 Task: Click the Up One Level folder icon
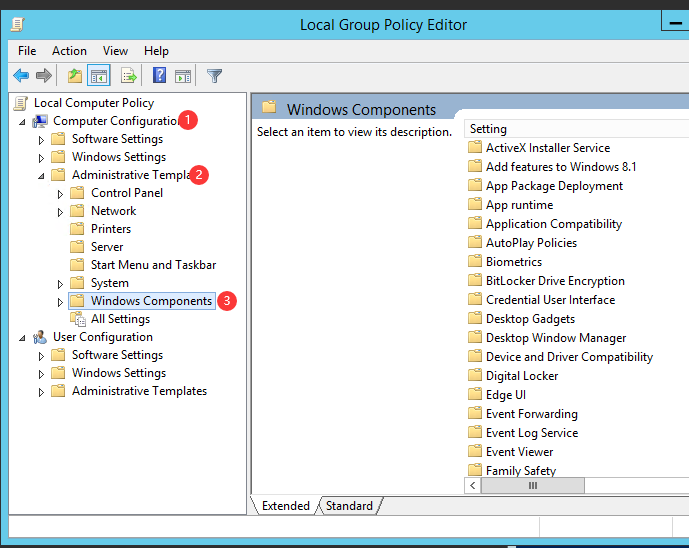(x=75, y=75)
